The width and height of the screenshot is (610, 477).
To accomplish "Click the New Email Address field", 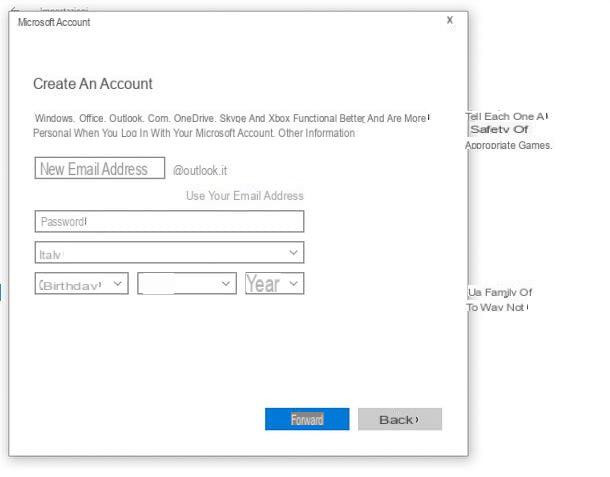I will coord(100,168).
